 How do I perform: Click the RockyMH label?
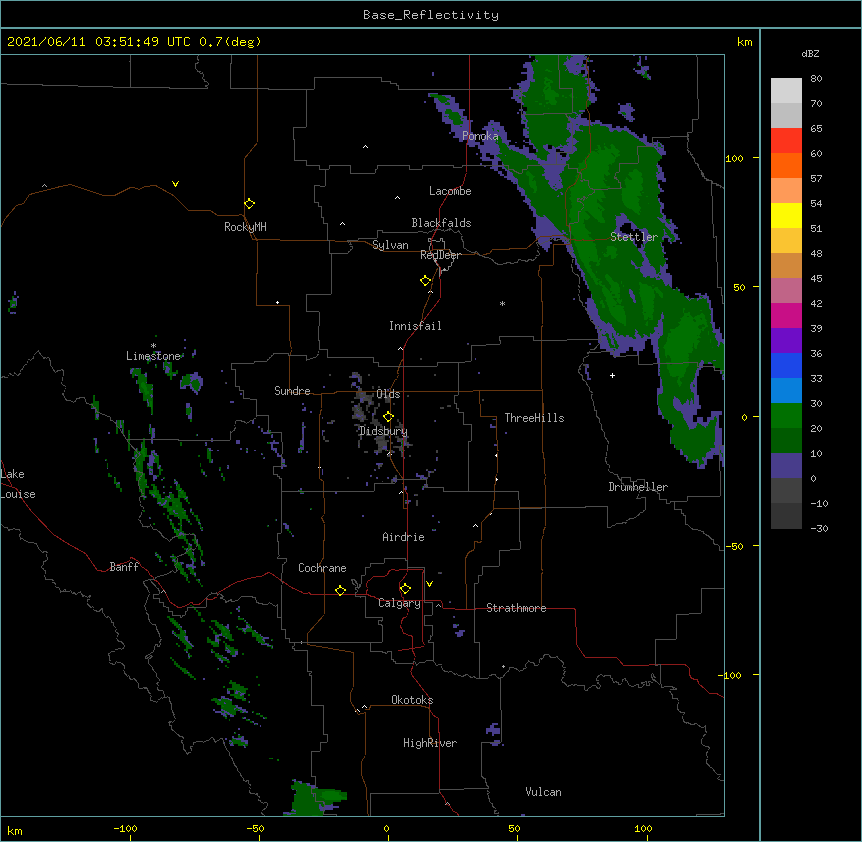click(245, 227)
